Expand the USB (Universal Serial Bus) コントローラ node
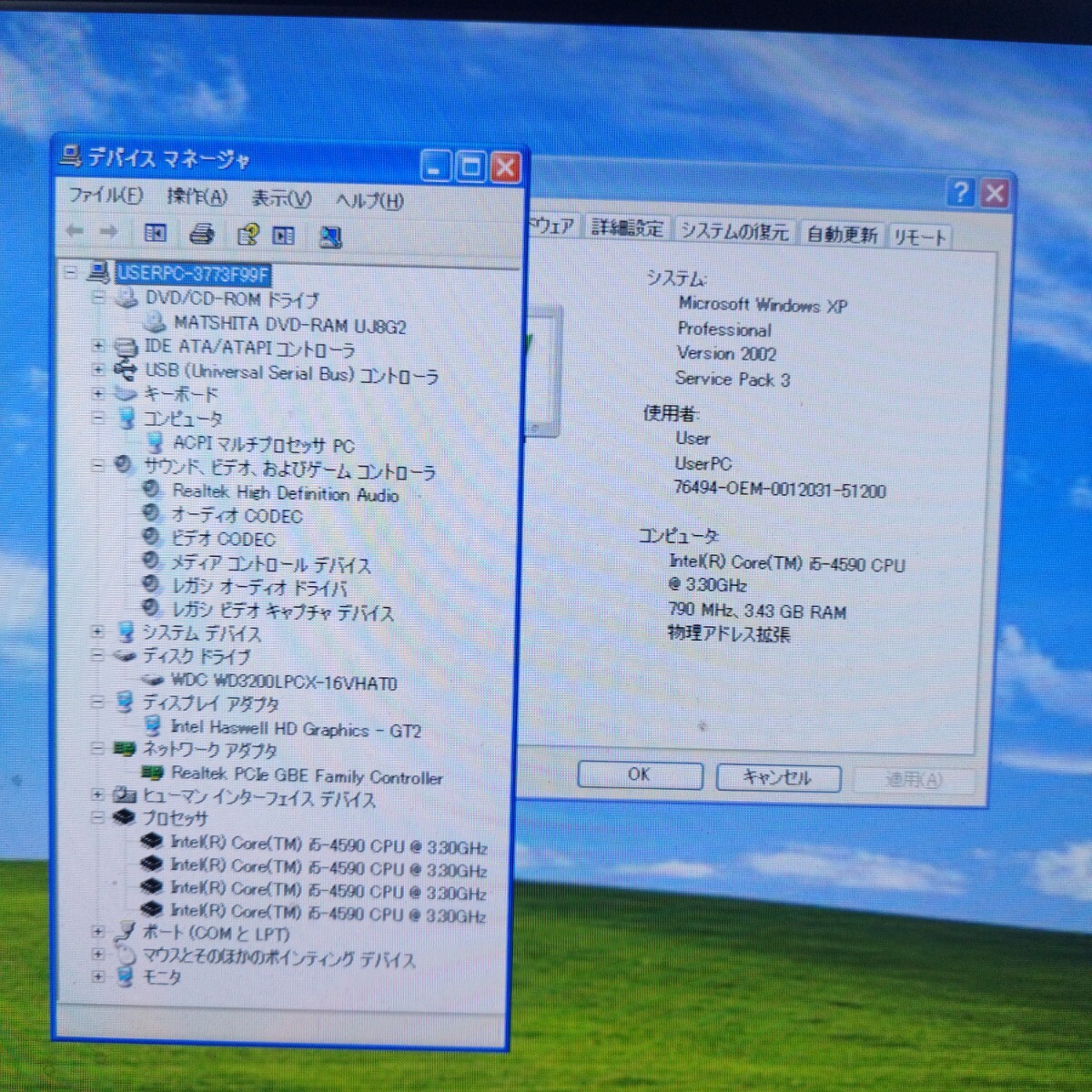1092x1092 pixels. click(98, 369)
